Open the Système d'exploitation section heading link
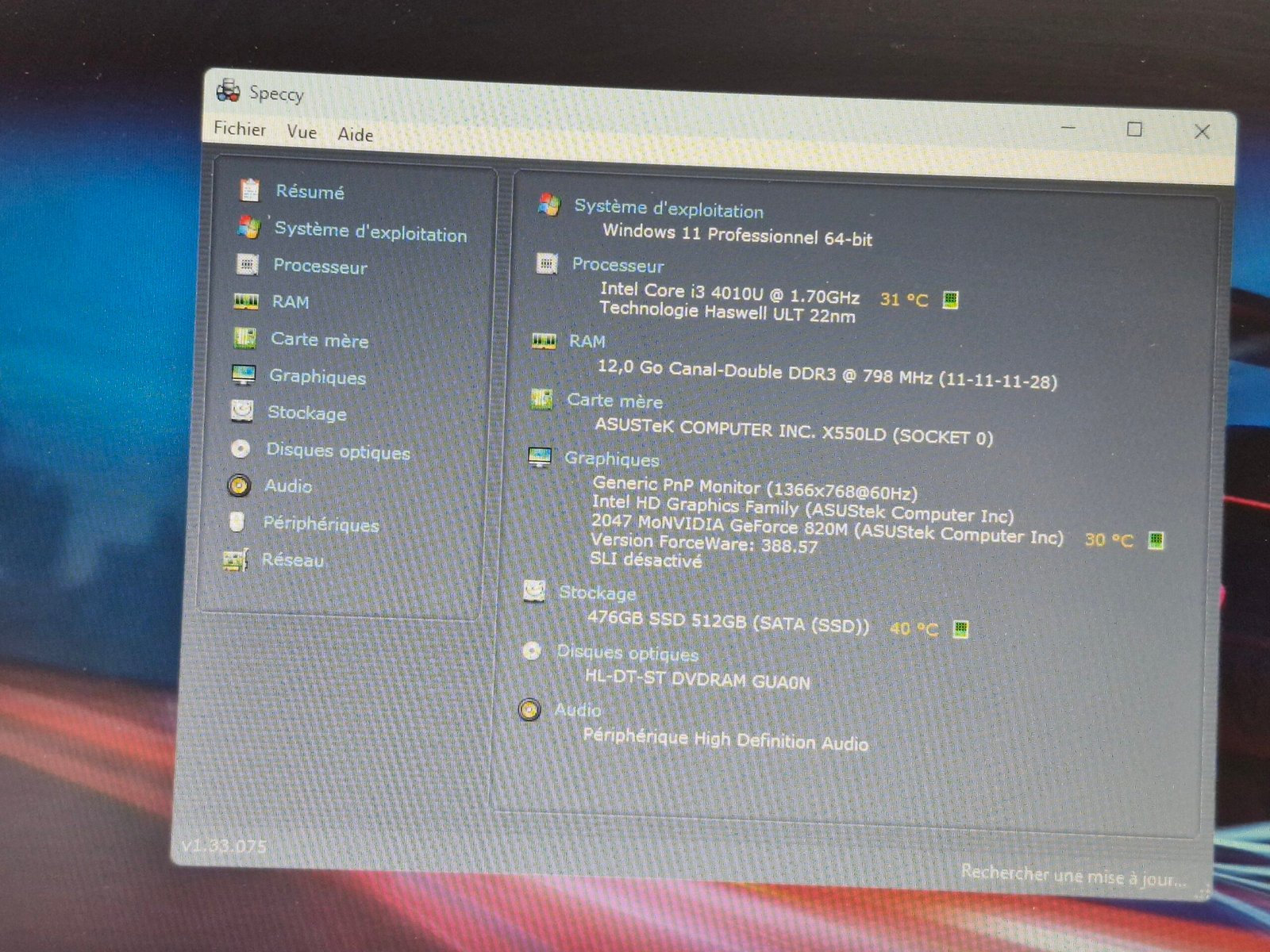 [x=668, y=209]
